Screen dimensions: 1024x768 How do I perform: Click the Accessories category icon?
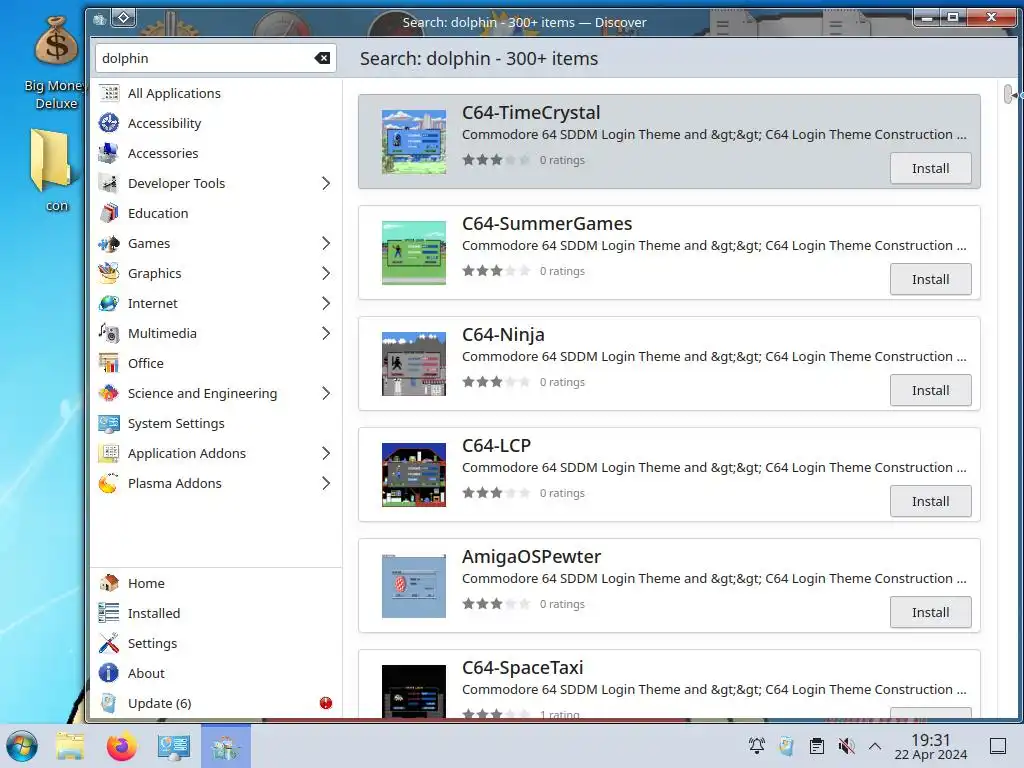pos(109,153)
